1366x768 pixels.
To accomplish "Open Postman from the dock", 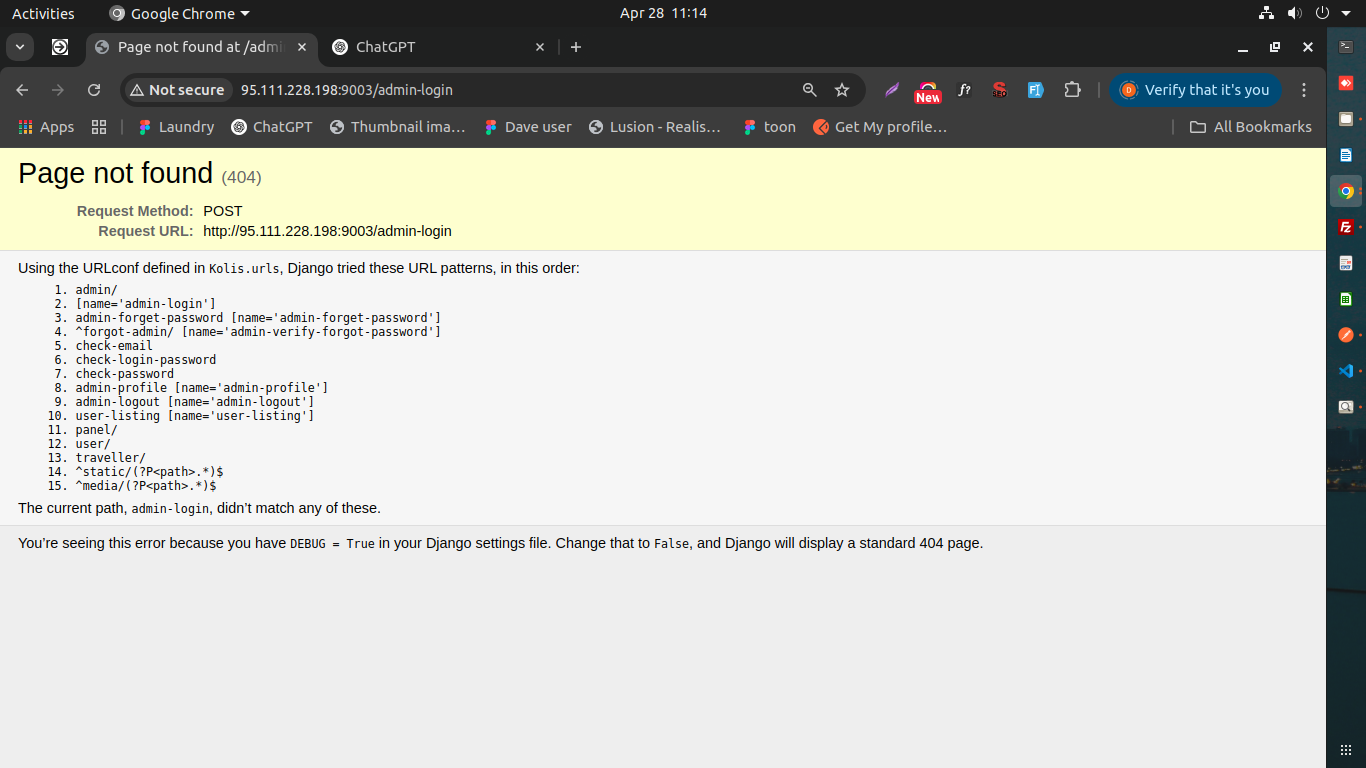I will pos(1346,335).
